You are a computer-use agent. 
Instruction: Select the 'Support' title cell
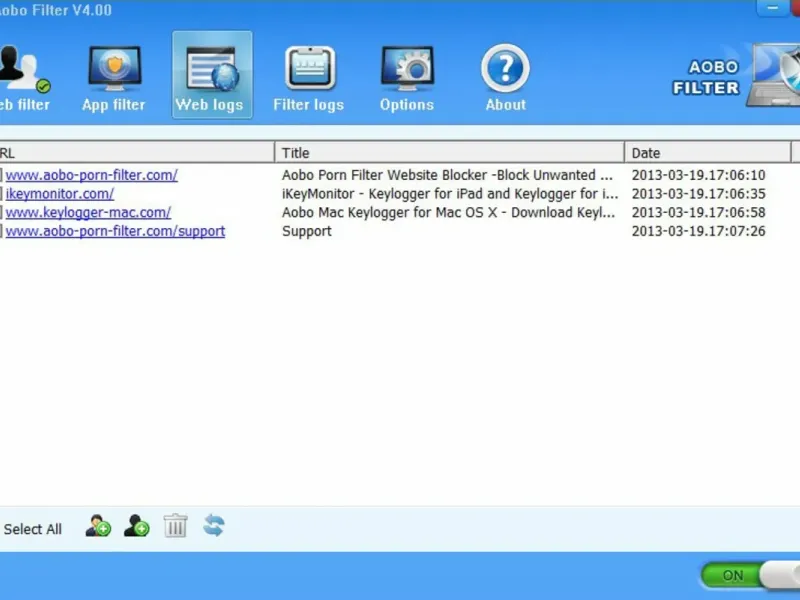(307, 231)
